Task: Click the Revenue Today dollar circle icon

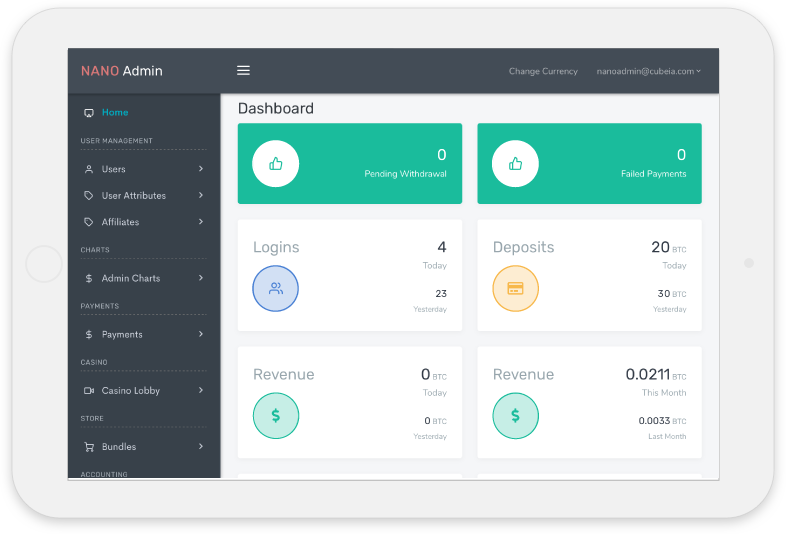Action: tap(276, 416)
